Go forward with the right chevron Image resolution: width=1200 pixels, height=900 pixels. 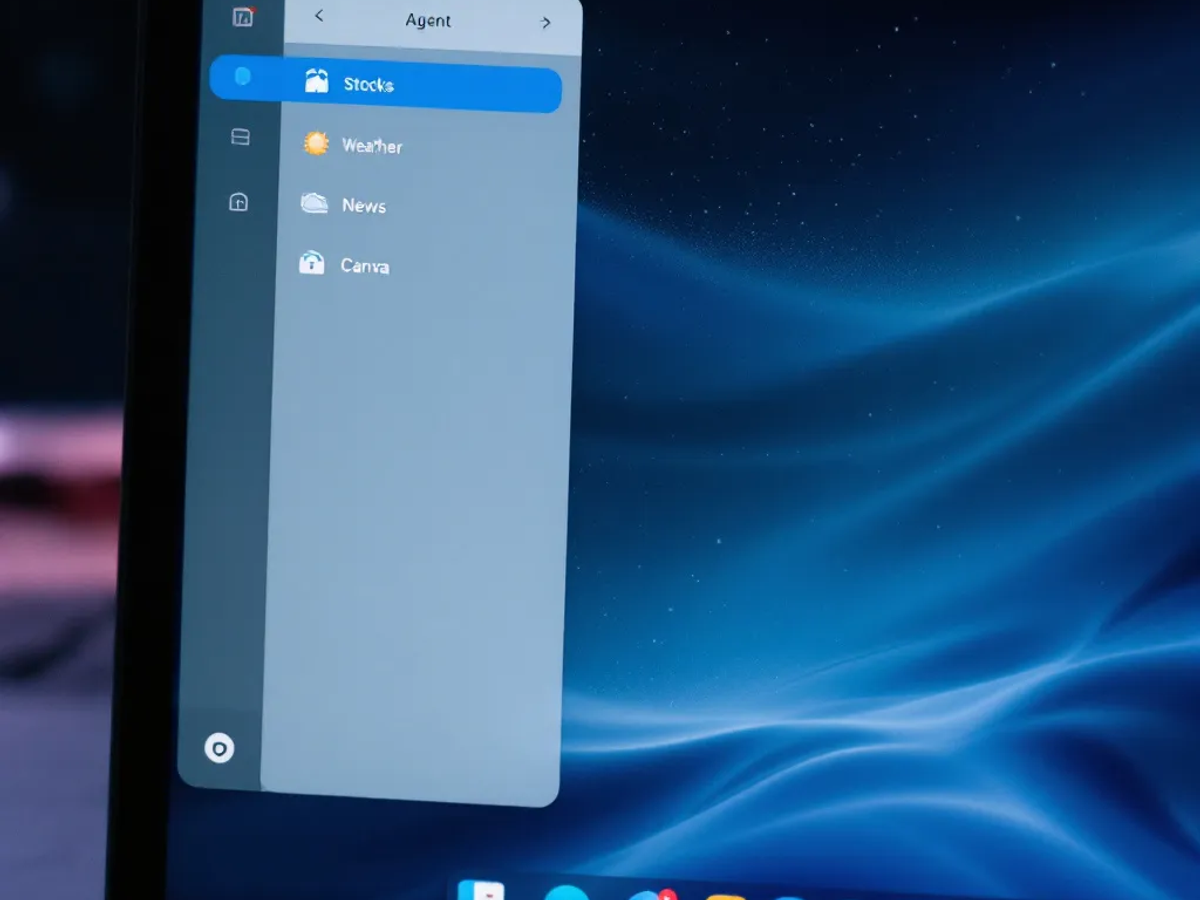545,22
